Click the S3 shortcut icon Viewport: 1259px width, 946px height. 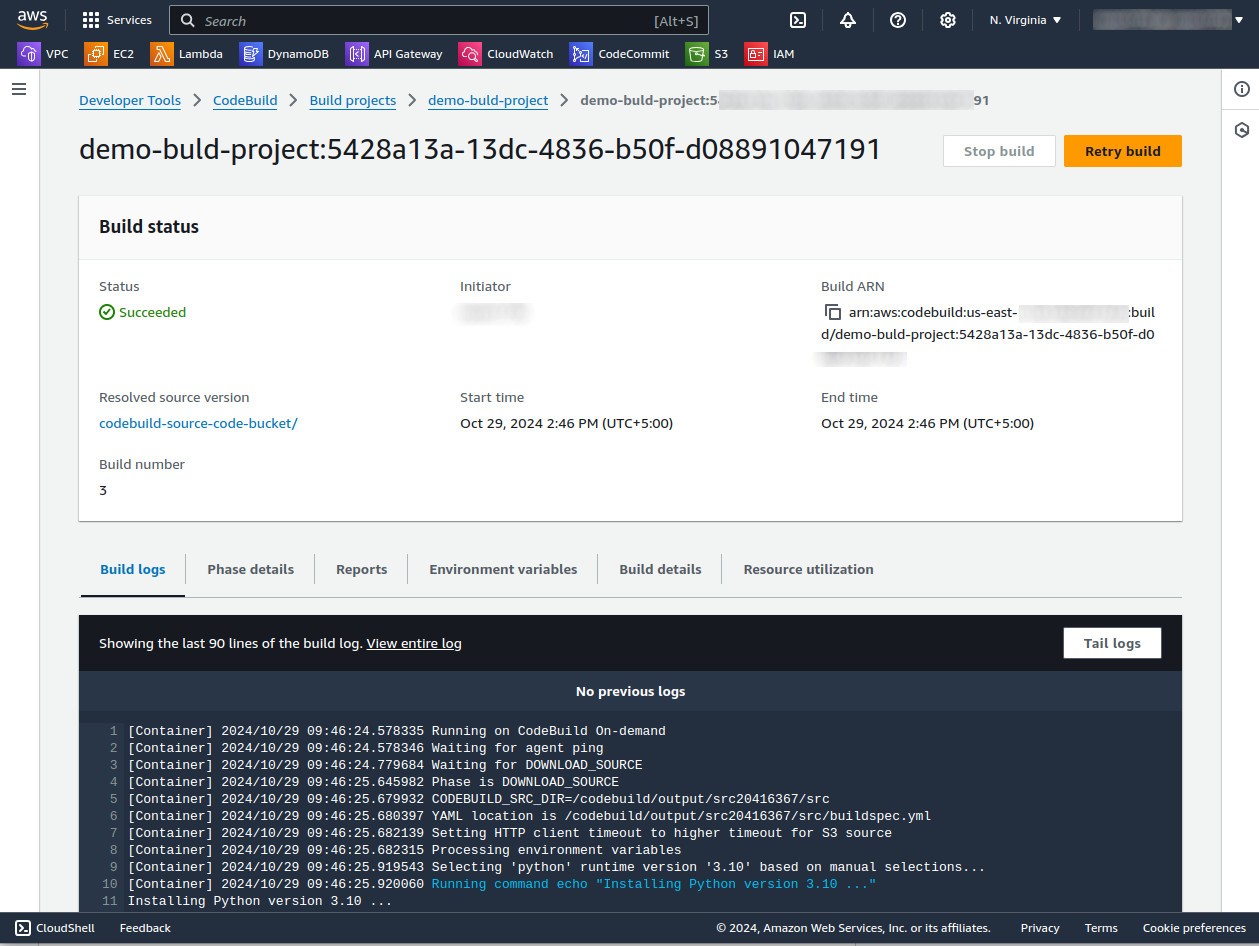pos(697,54)
